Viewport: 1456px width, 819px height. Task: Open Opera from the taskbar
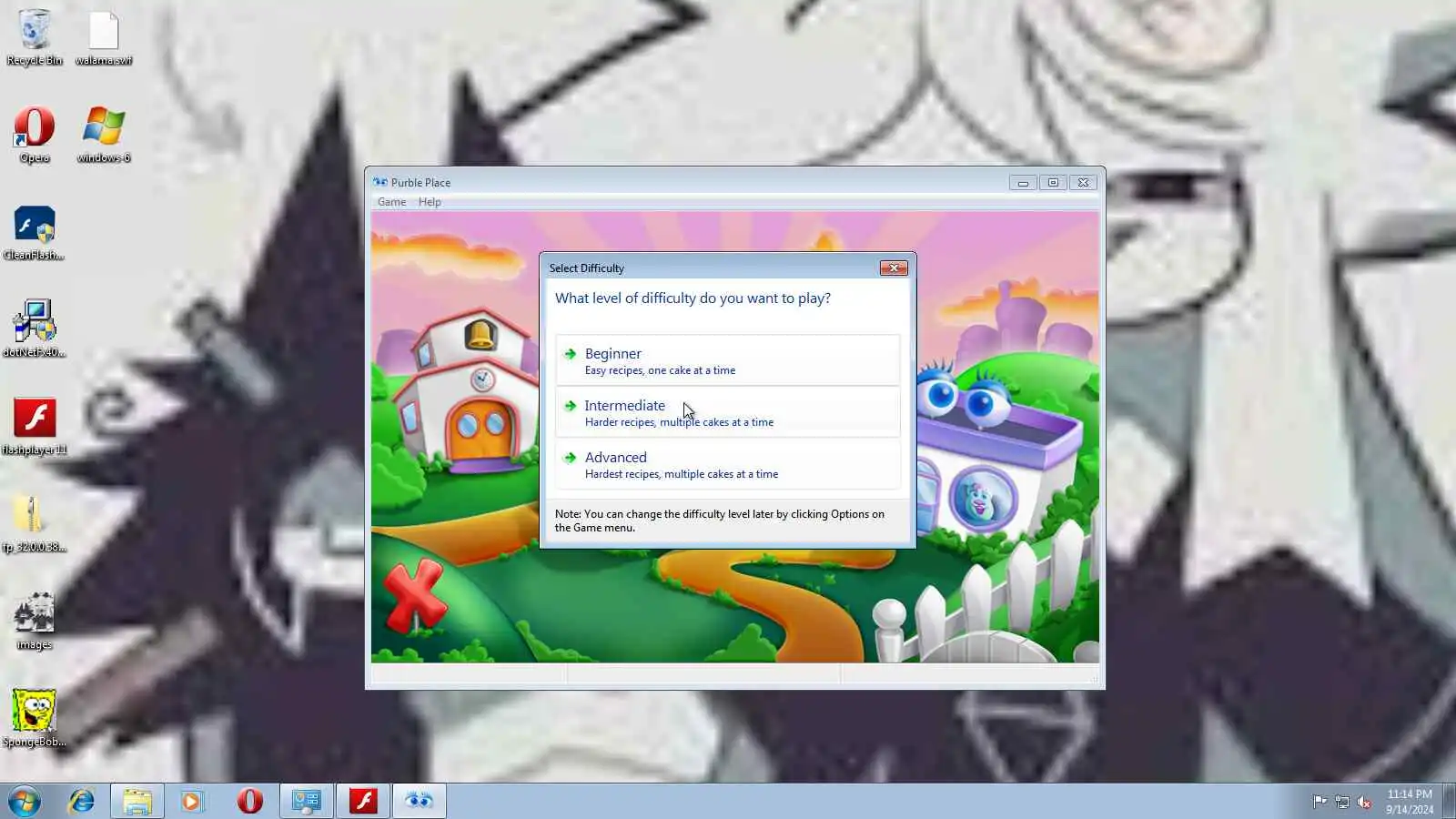tap(249, 801)
